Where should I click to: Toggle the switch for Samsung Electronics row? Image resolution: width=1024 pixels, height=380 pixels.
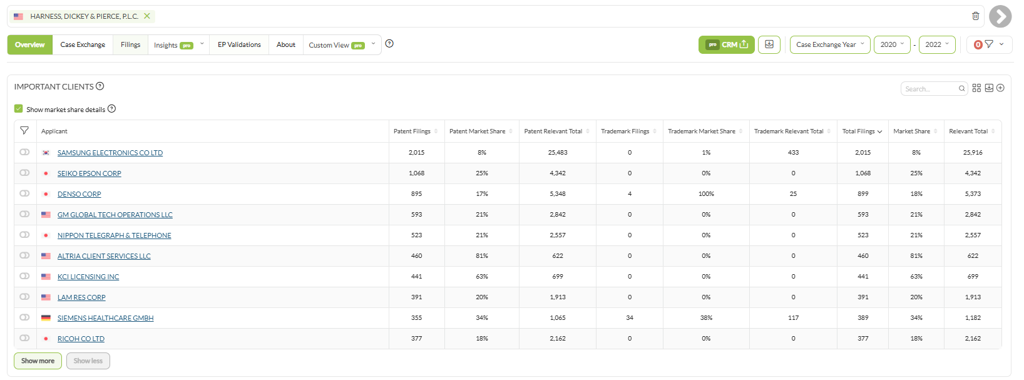pos(25,152)
